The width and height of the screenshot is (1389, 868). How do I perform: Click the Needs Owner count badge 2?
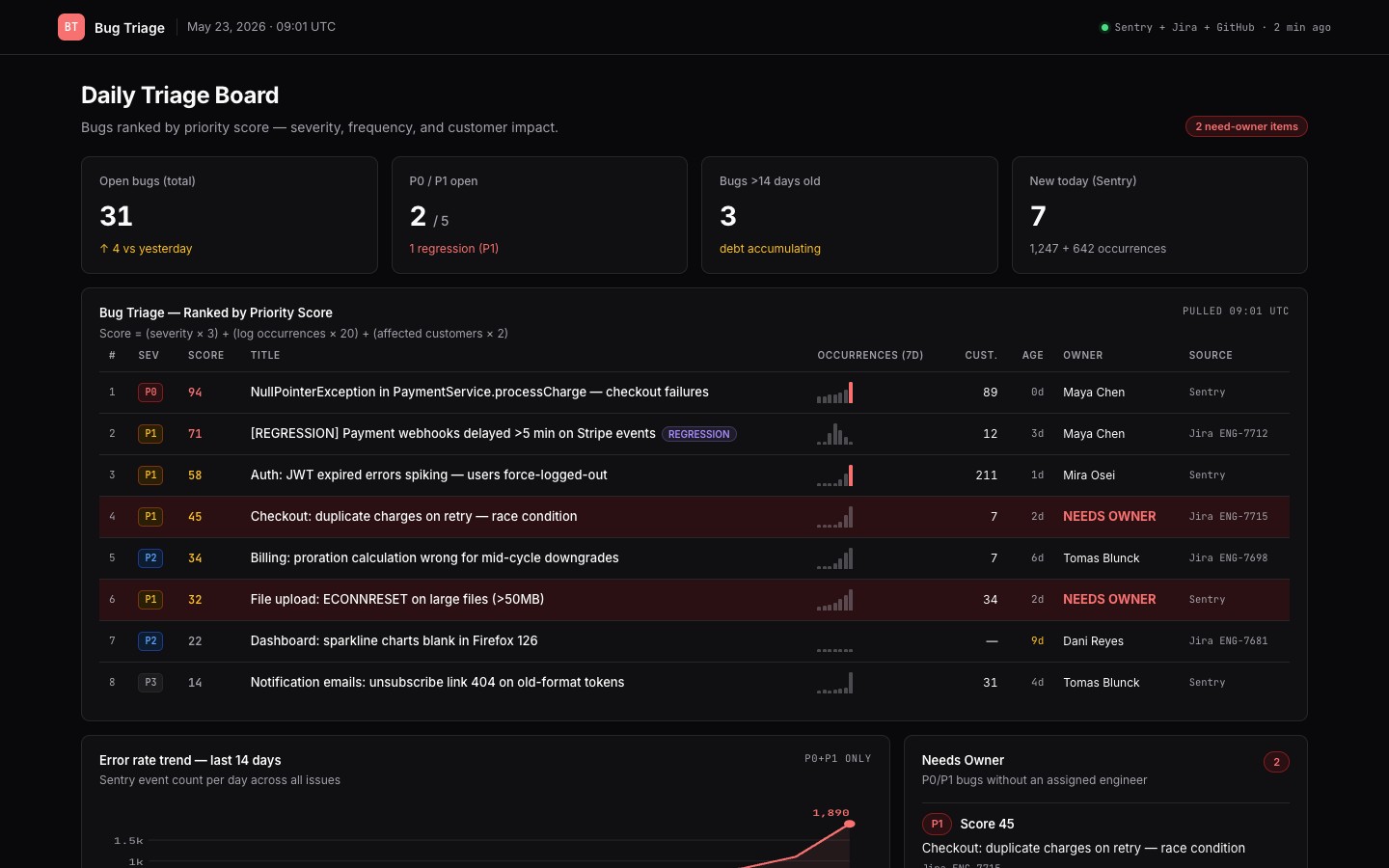(1276, 762)
